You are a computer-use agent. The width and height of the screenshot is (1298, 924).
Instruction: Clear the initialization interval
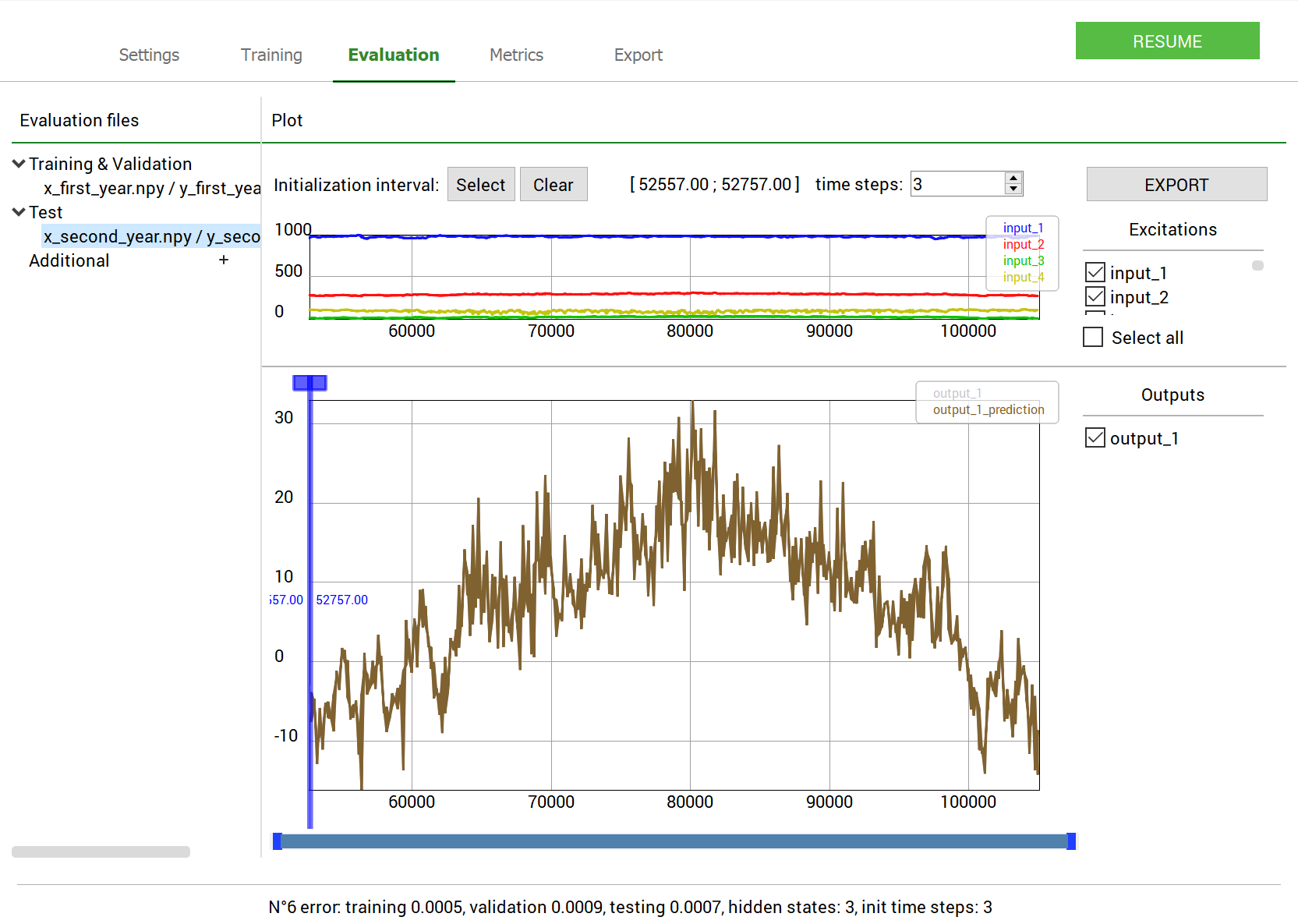(x=554, y=184)
